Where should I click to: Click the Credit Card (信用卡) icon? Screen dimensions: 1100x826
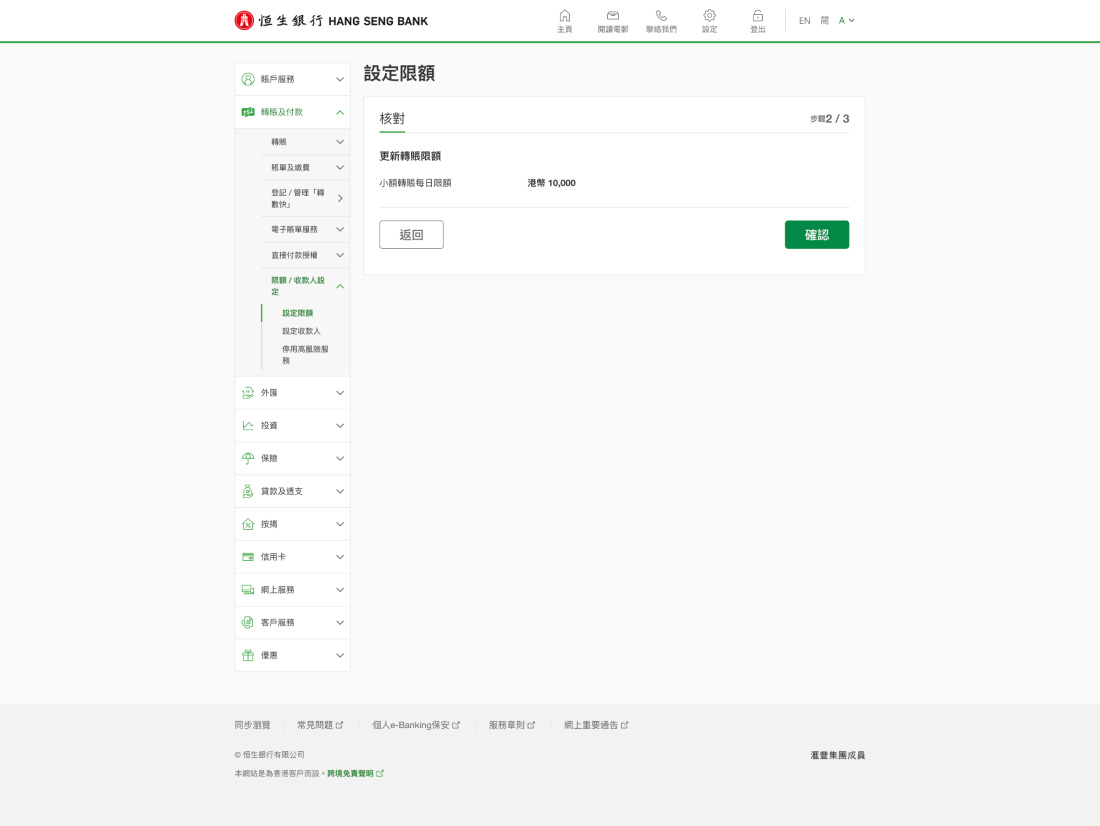(248, 557)
